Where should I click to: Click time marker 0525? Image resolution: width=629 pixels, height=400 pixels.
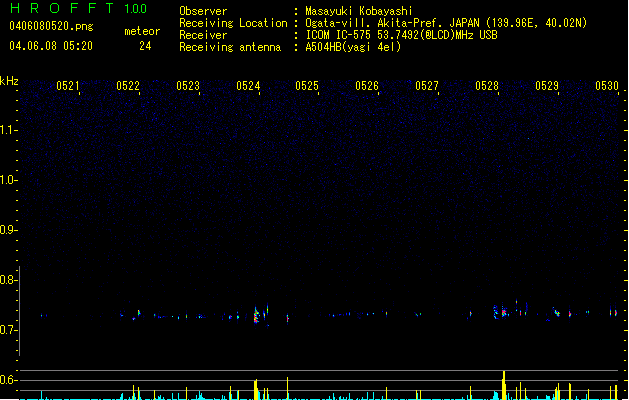307,86
